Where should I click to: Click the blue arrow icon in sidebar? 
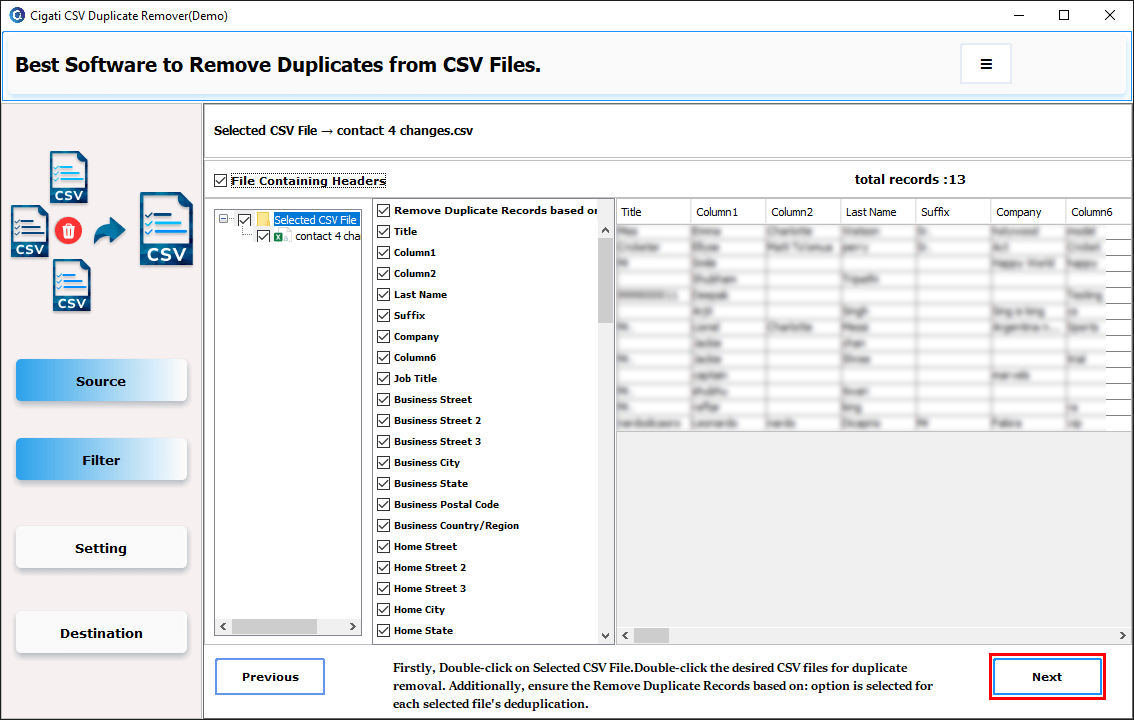[109, 231]
